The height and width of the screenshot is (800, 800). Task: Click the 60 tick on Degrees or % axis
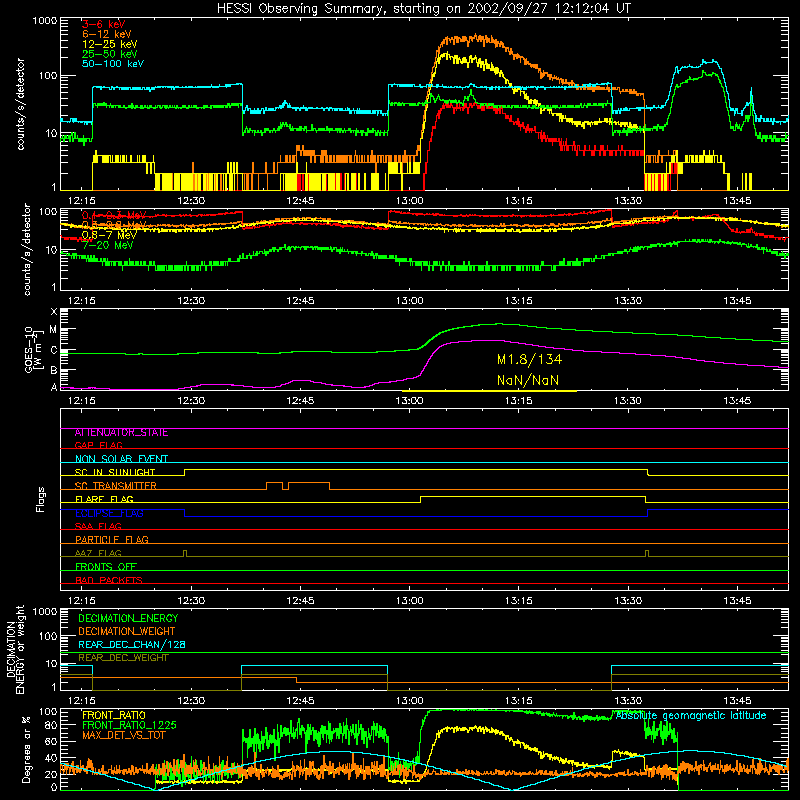(x=51, y=741)
